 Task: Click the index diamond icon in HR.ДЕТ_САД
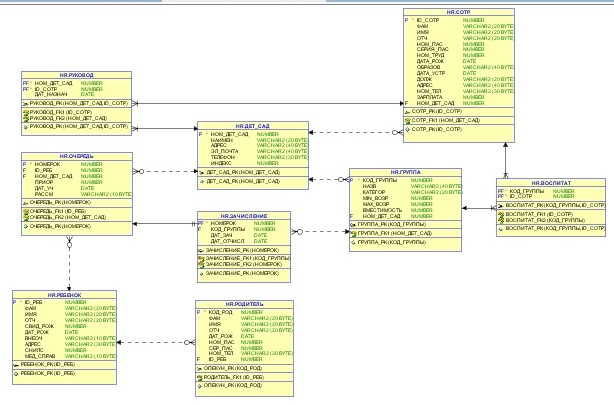(x=202, y=182)
